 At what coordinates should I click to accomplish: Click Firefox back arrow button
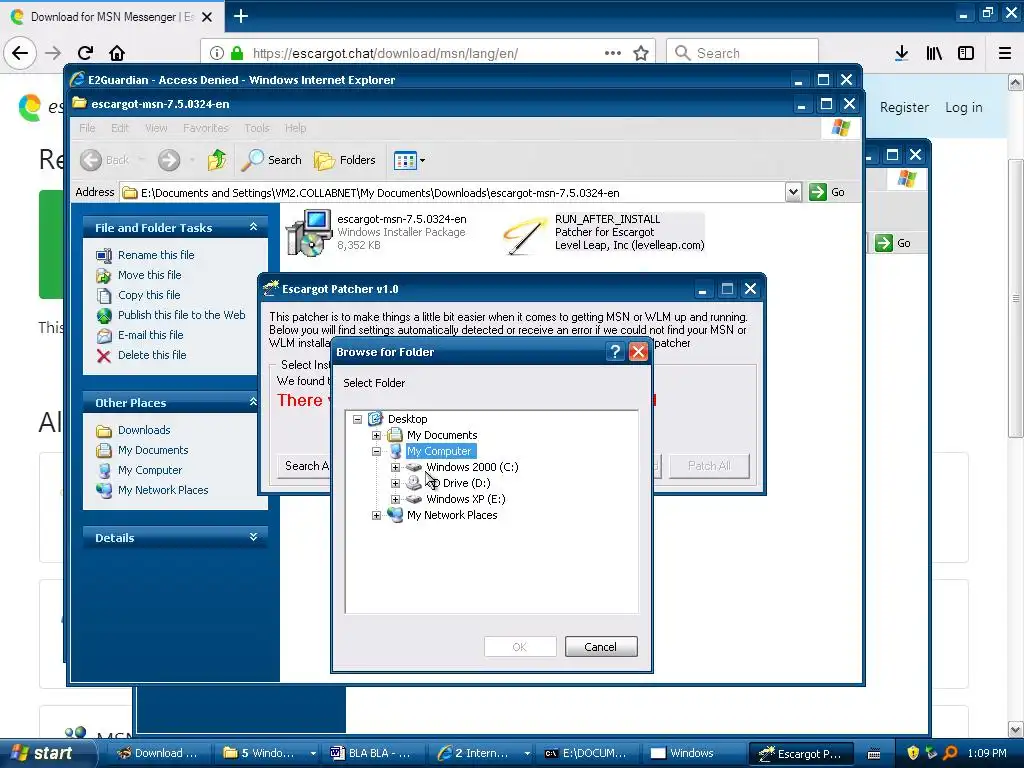tap(20, 53)
